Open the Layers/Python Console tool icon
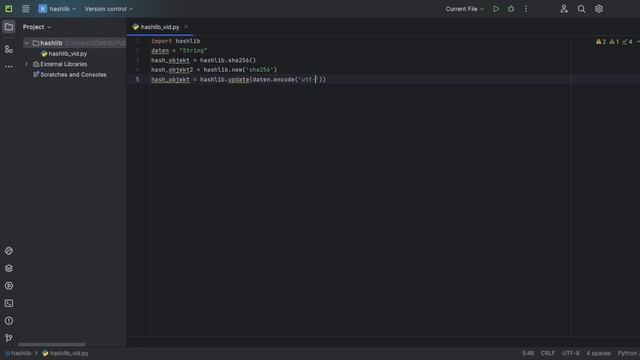Viewport: 640px width, 360px height. pos(9,268)
